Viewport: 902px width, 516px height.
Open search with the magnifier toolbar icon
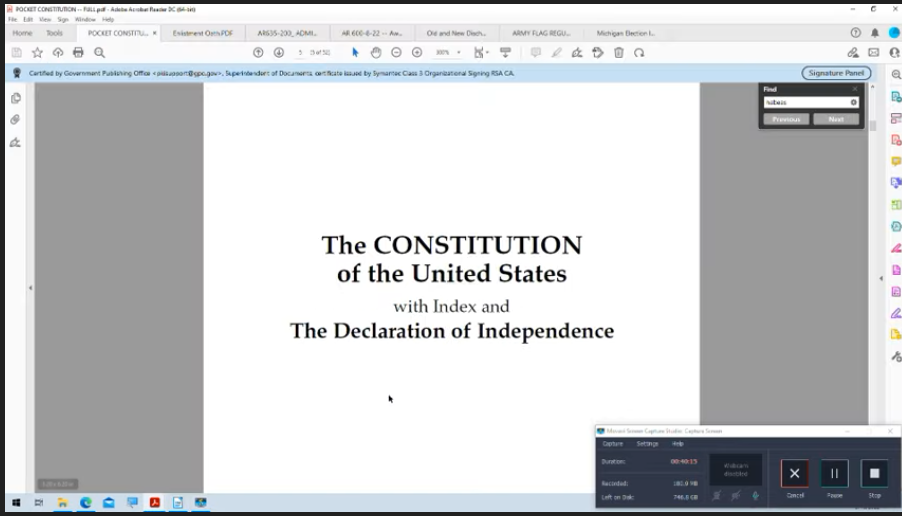coord(100,53)
